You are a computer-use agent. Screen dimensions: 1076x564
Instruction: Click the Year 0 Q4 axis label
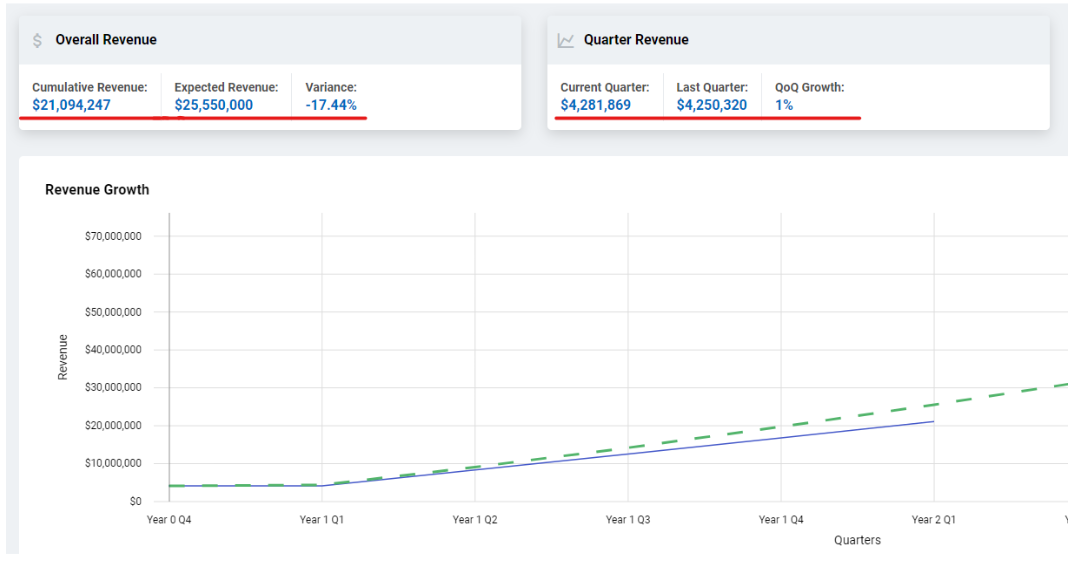click(169, 520)
